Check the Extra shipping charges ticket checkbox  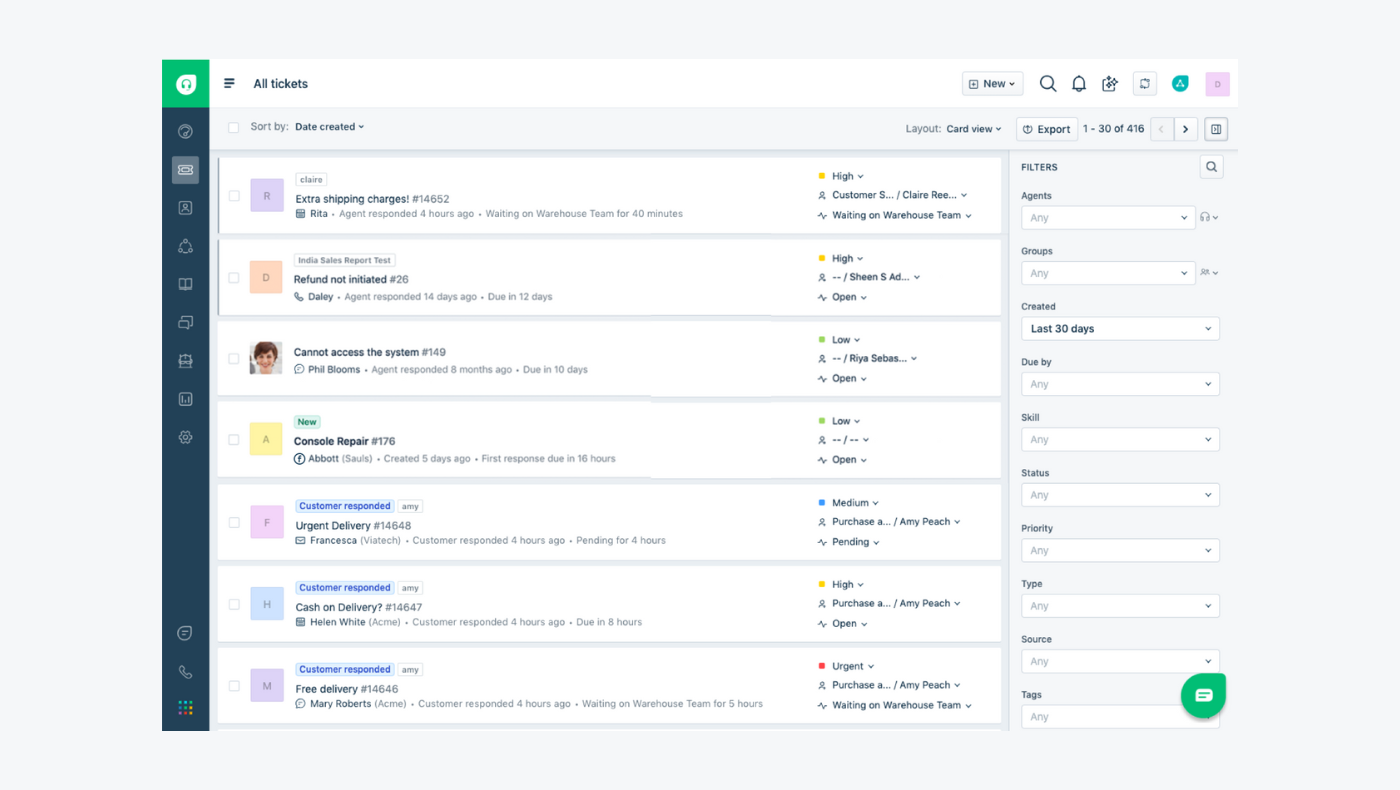pos(234,196)
